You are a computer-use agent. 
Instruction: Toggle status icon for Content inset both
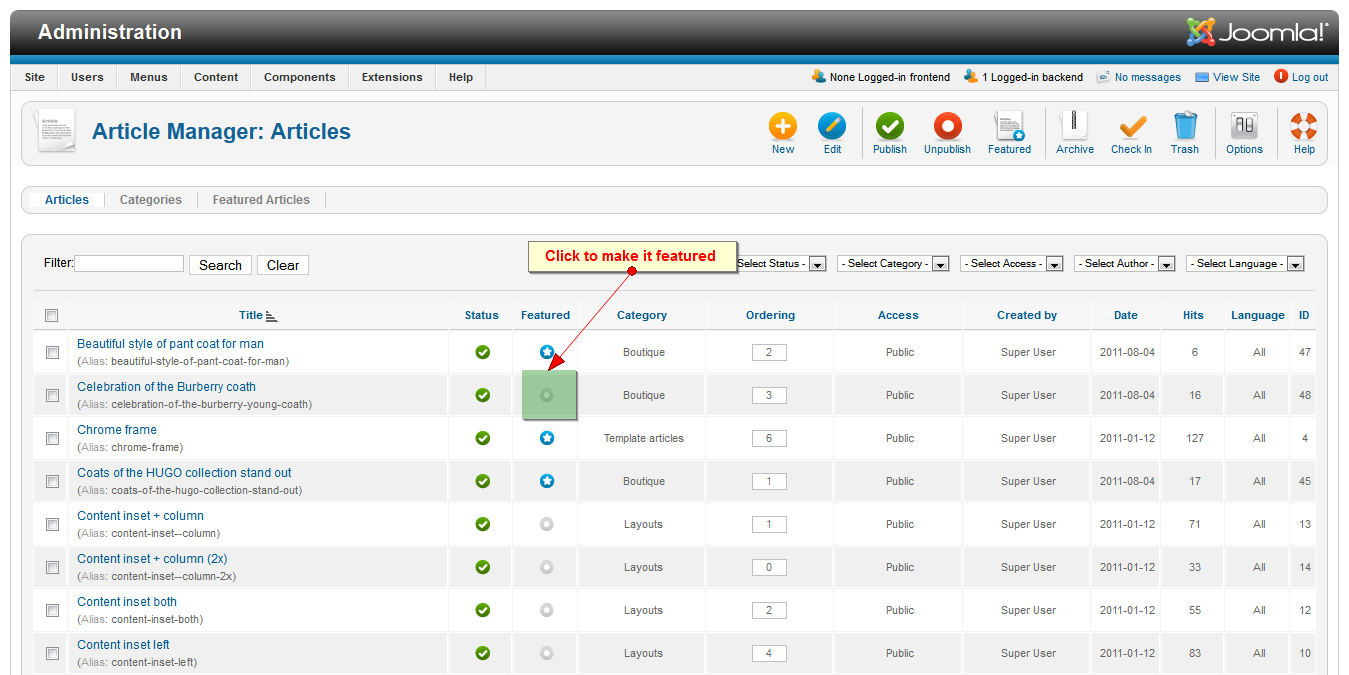(483, 610)
